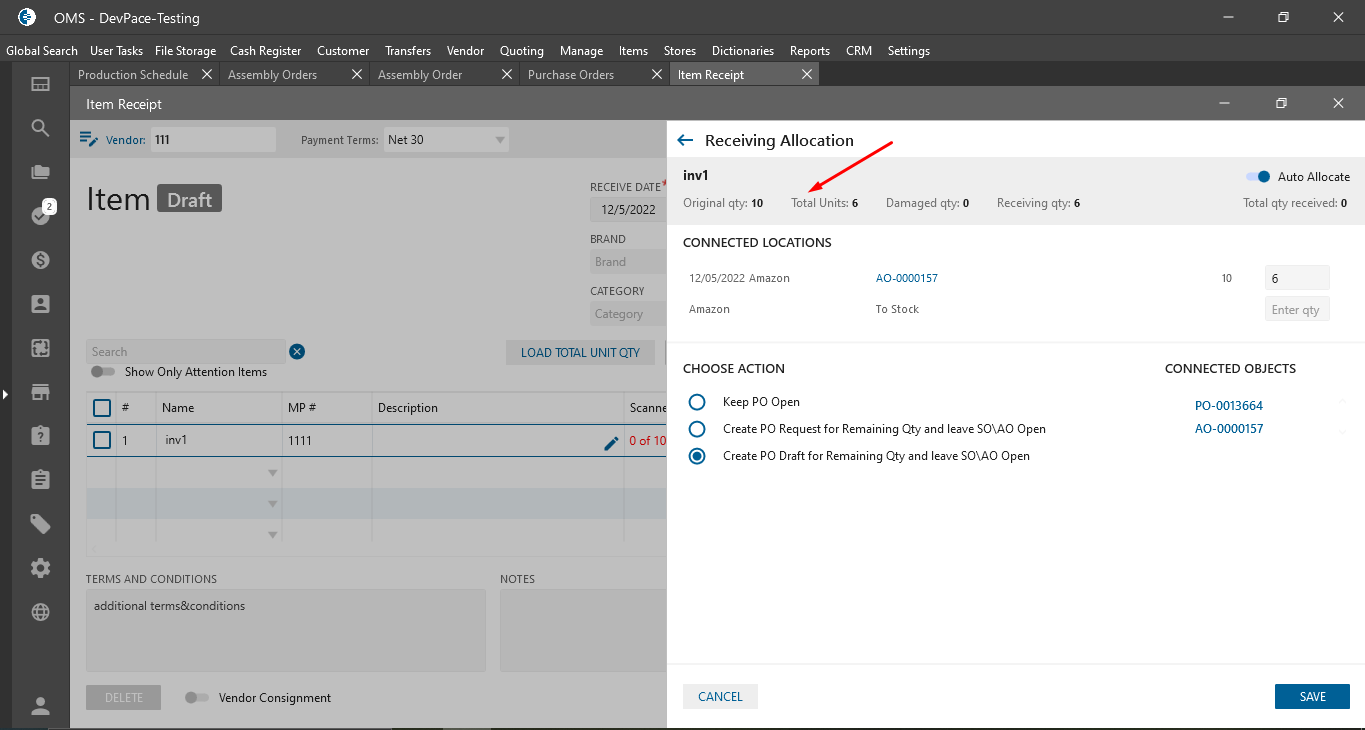Click the SAVE button
1365x730 pixels.
1311,697
